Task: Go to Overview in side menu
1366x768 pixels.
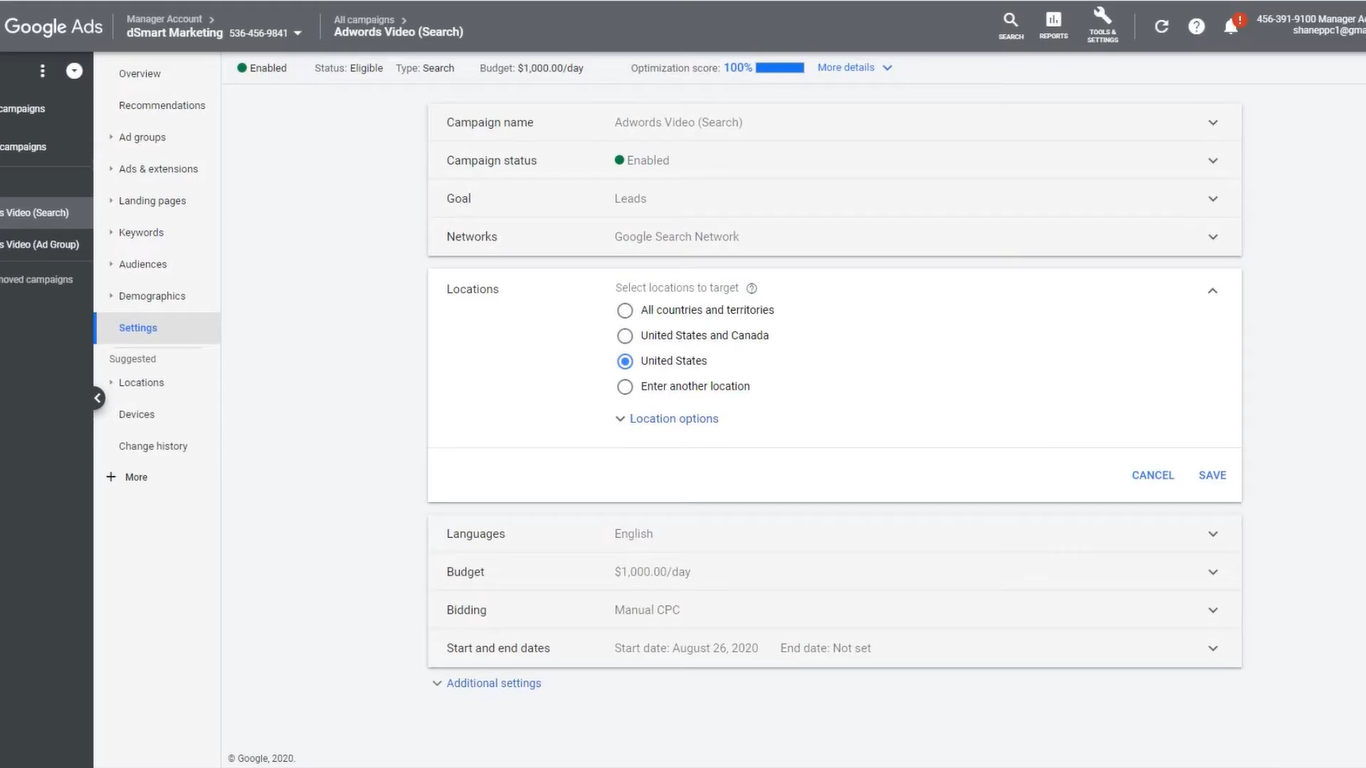Action: pyautogui.click(x=140, y=74)
